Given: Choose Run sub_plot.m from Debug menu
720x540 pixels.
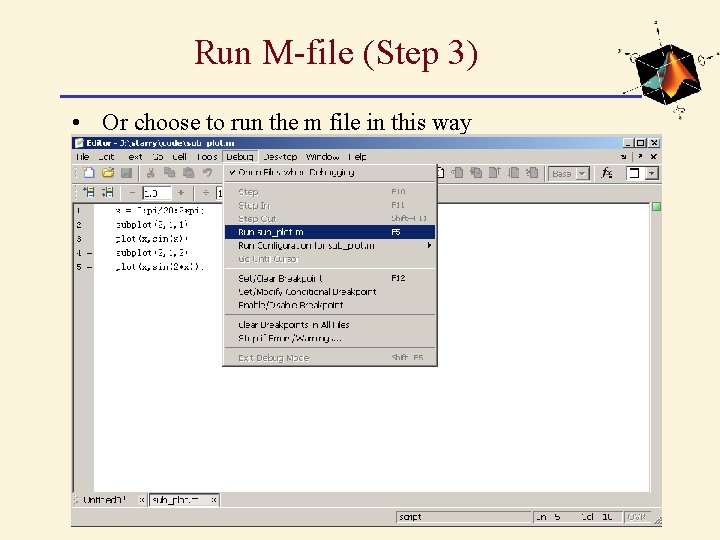Looking at the screenshot, I should (330, 232).
